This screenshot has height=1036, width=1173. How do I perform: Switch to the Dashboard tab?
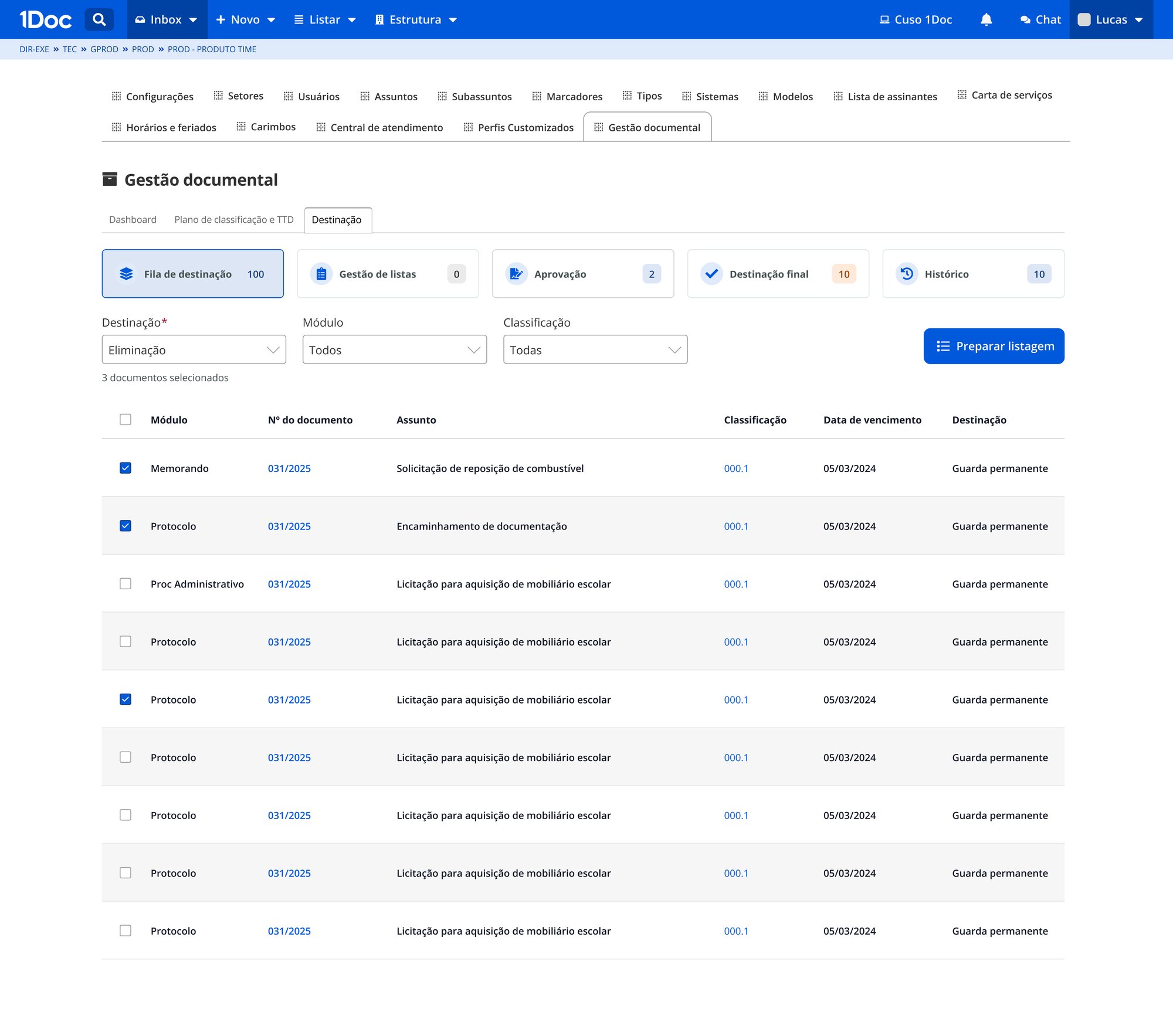pos(133,219)
